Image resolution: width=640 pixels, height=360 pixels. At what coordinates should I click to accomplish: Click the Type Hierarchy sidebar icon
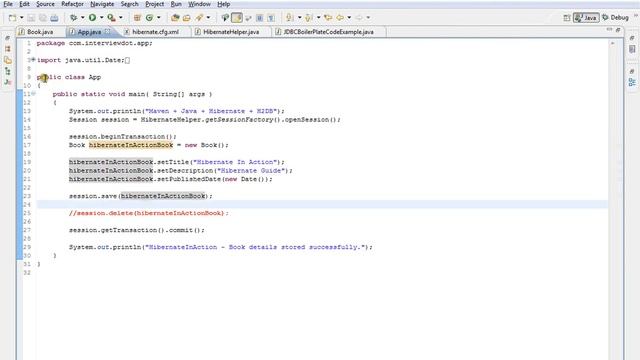[8, 71]
